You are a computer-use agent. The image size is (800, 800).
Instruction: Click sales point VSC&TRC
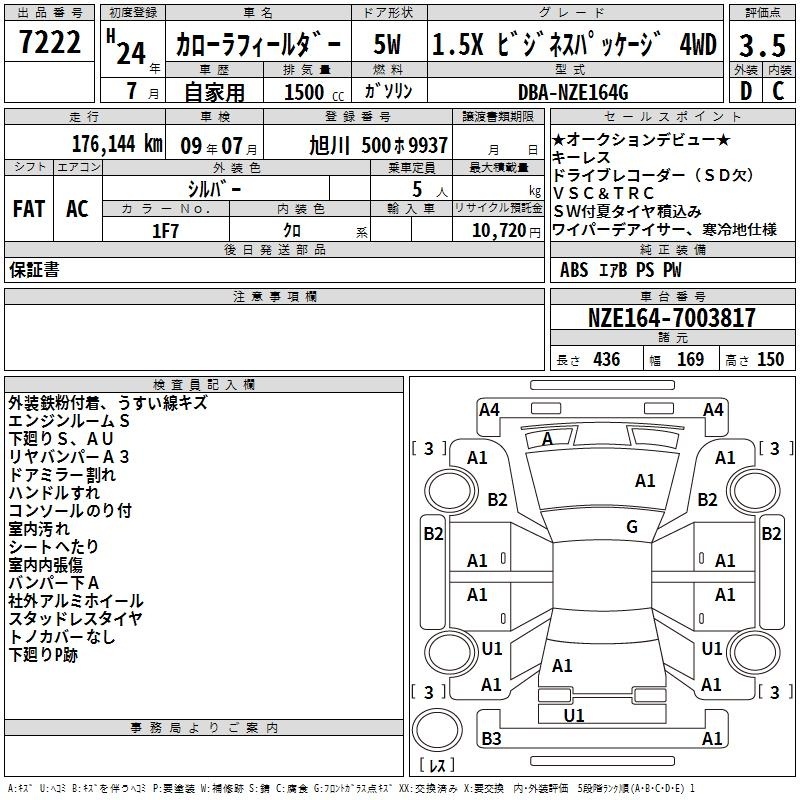pos(603,193)
